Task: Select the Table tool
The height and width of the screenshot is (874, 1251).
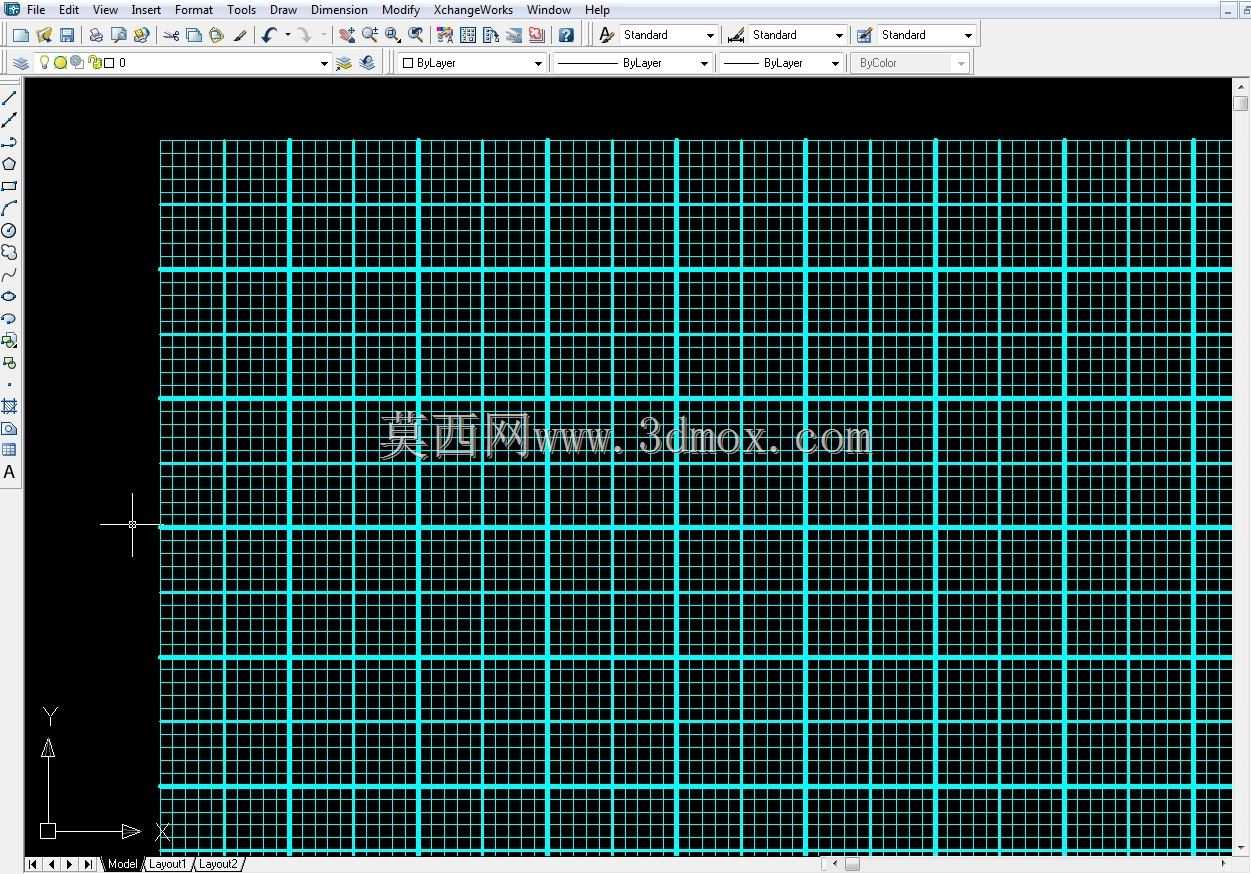Action: [x=9, y=450]
